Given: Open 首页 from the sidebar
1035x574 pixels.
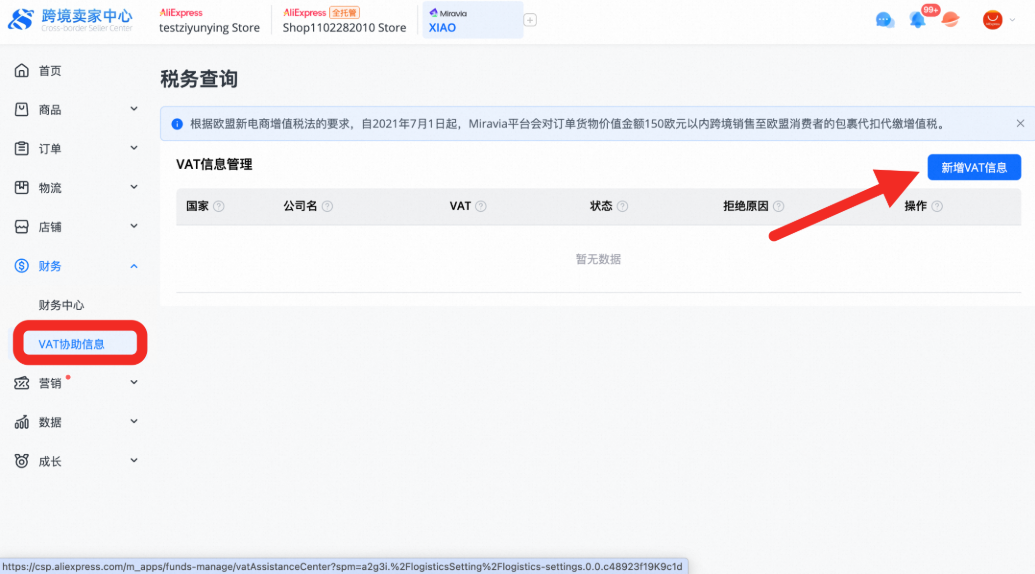Looking at the screenshot, I should point(50,70).
